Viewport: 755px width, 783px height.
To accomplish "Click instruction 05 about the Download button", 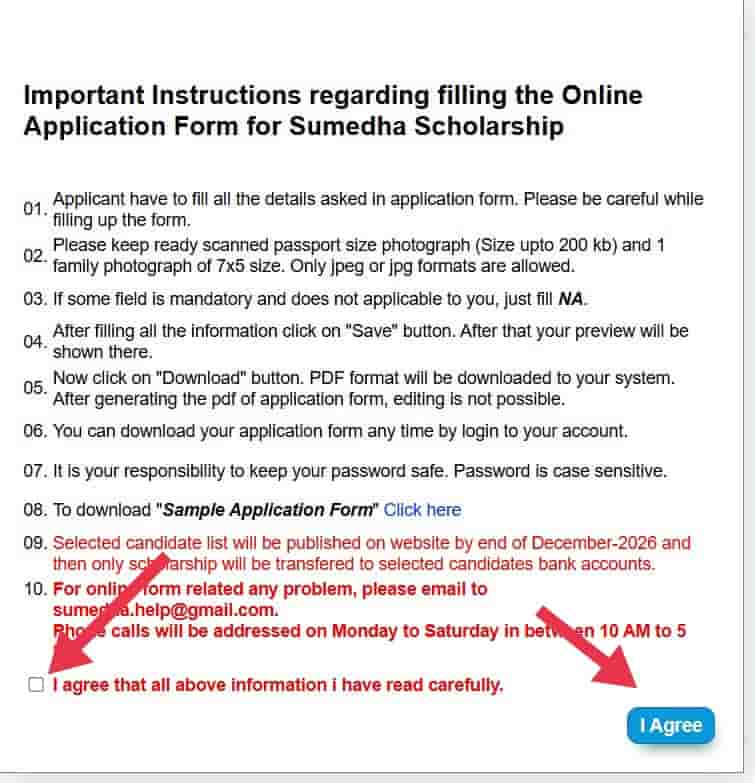I will coord(364,389).
